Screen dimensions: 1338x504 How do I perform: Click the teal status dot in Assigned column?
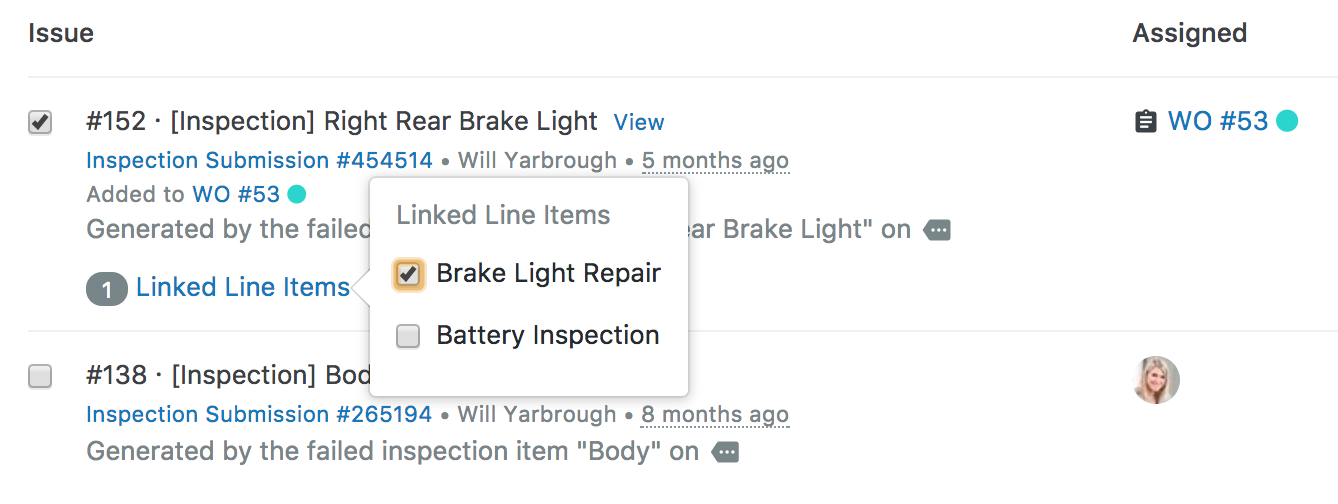1287,122
